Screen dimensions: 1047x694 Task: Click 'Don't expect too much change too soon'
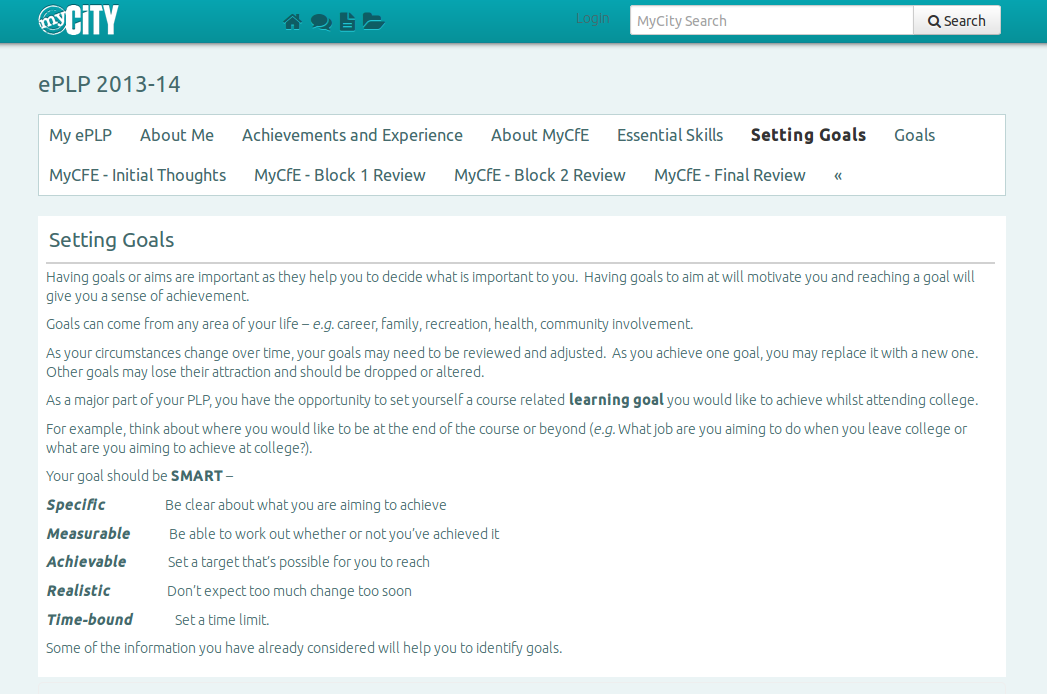289,591
